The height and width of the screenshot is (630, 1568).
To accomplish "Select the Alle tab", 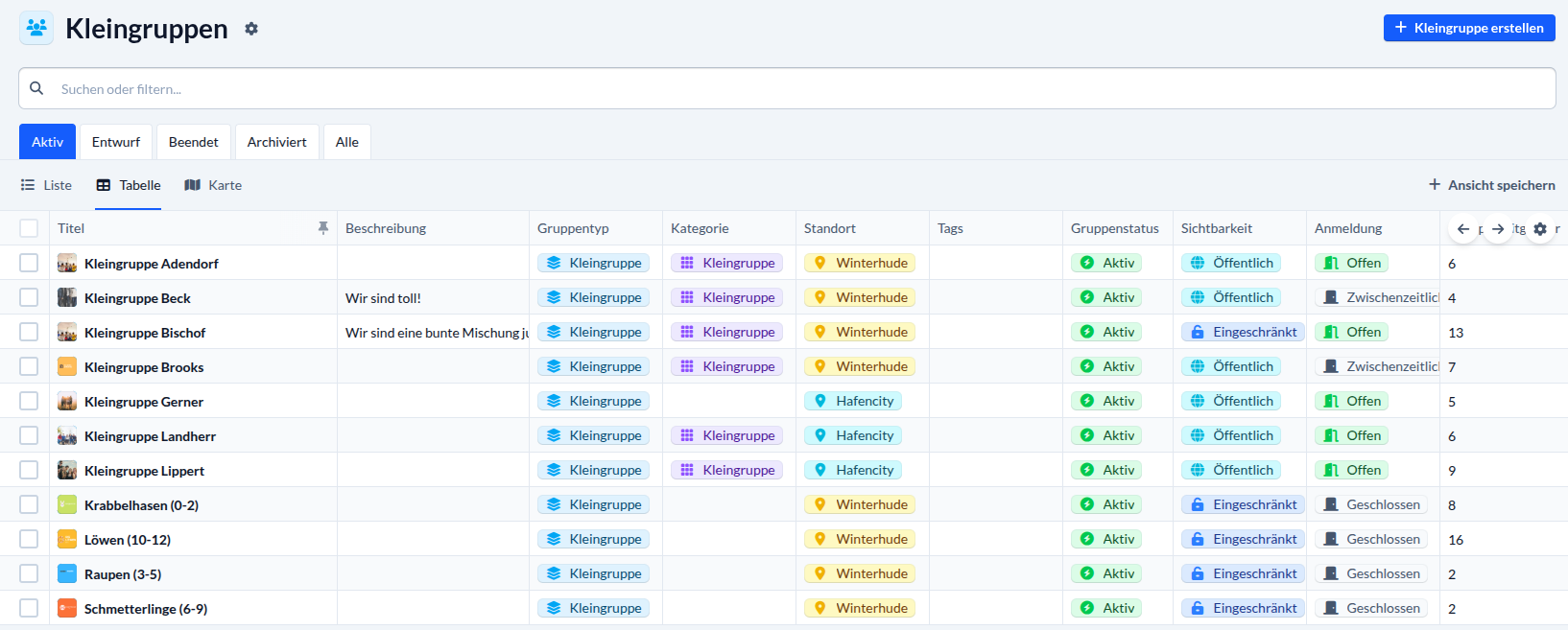I will (347, 142).
